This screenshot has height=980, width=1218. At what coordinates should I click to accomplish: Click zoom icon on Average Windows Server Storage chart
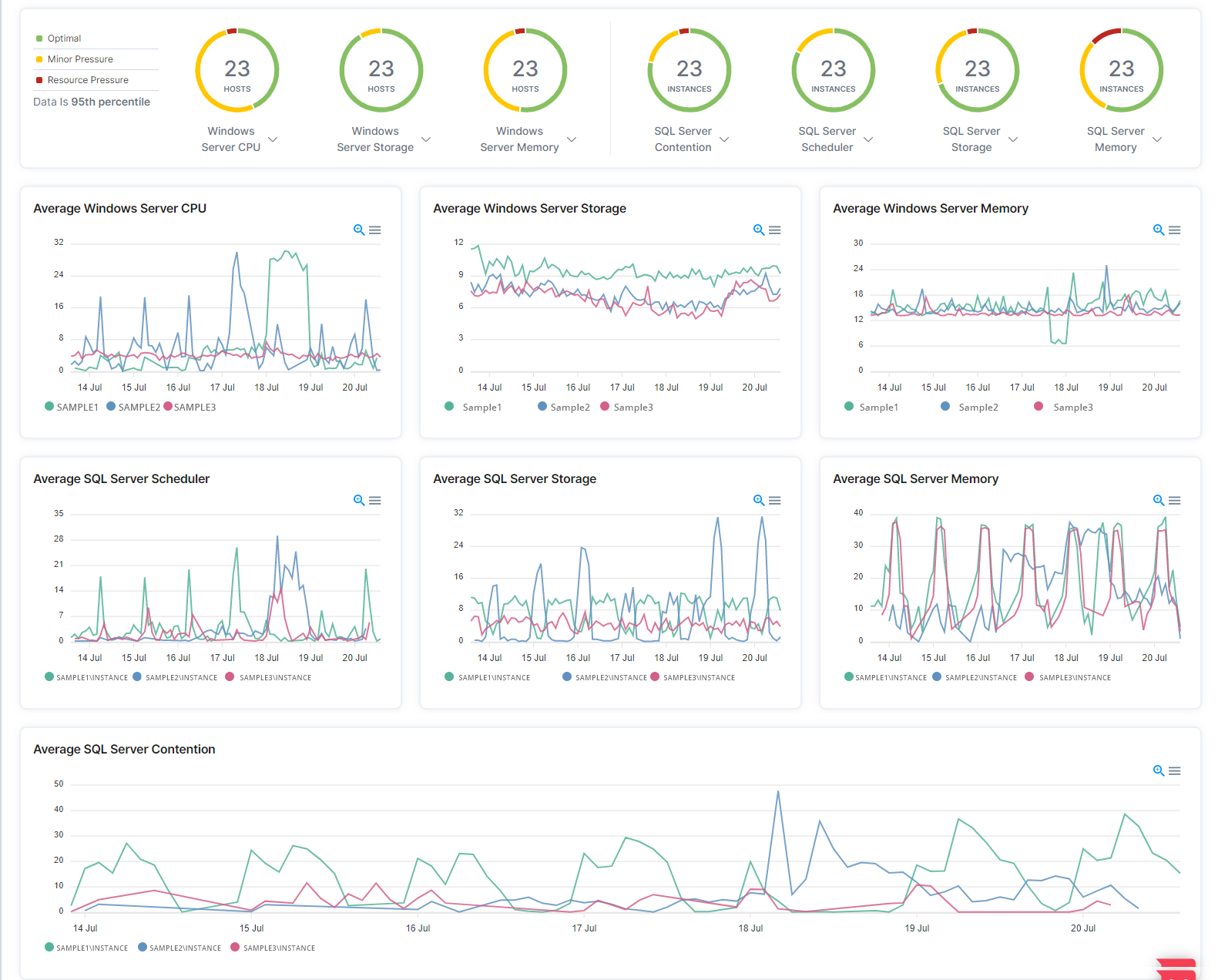(x=759, y=230)
